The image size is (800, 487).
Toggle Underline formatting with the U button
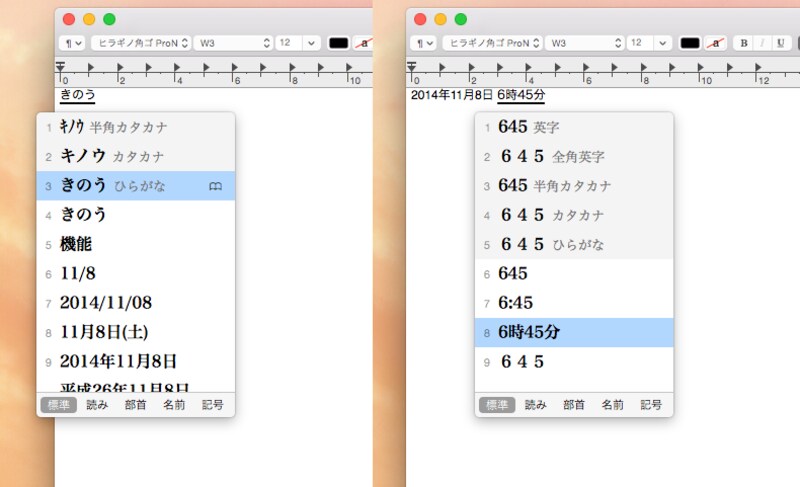click(778, 43)
